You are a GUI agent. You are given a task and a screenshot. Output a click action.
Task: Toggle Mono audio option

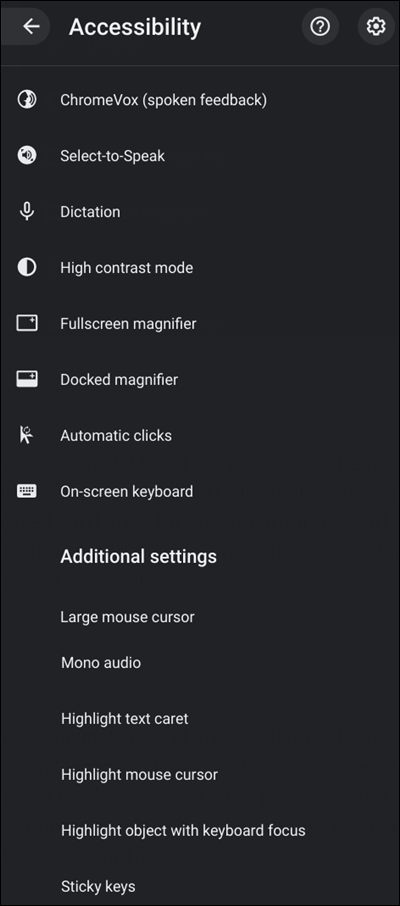tap(200, 662)
